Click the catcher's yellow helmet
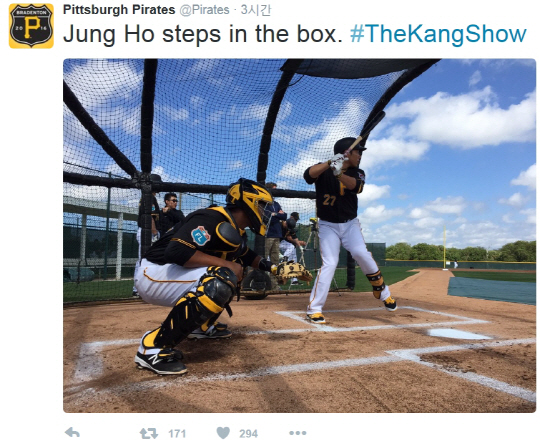The image size is (540, 441). click(x=250, y=203)
